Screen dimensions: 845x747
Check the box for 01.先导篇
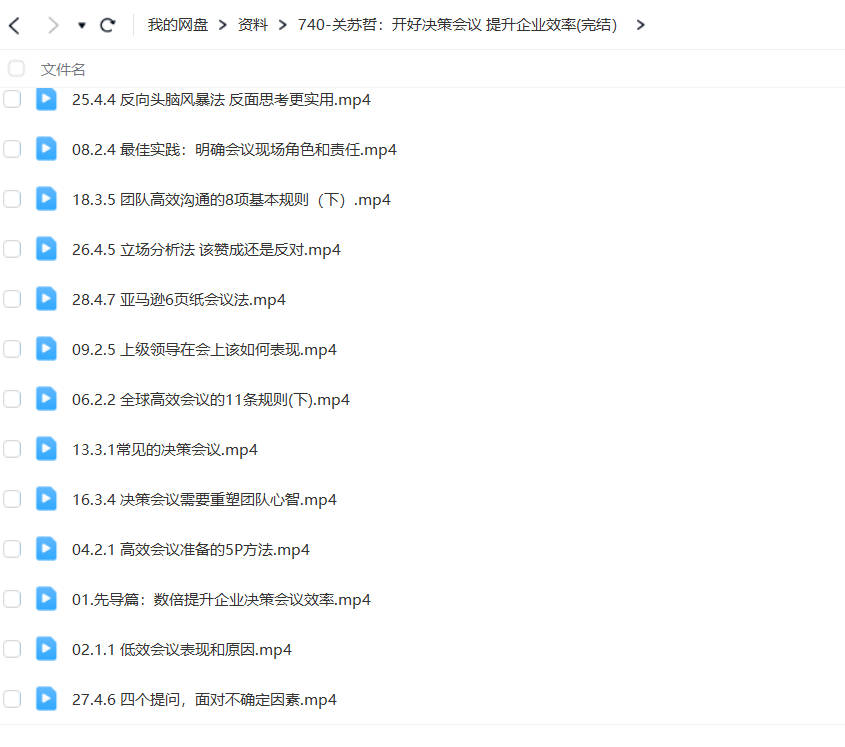12,599
